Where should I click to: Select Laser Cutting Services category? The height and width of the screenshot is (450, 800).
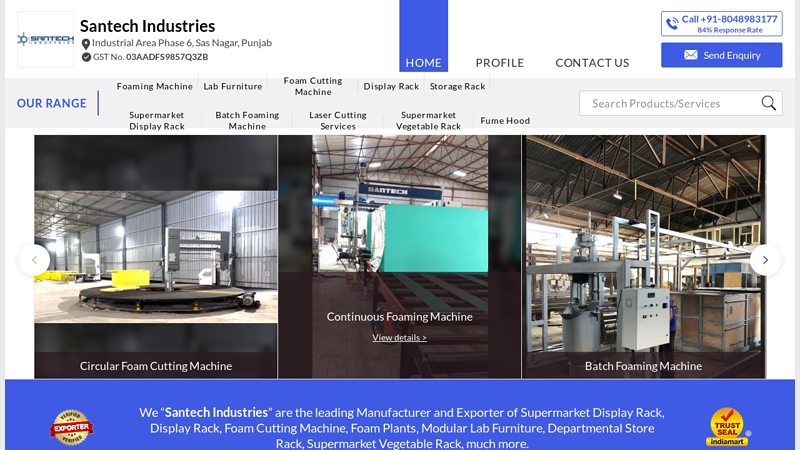[x=338, y=120]
